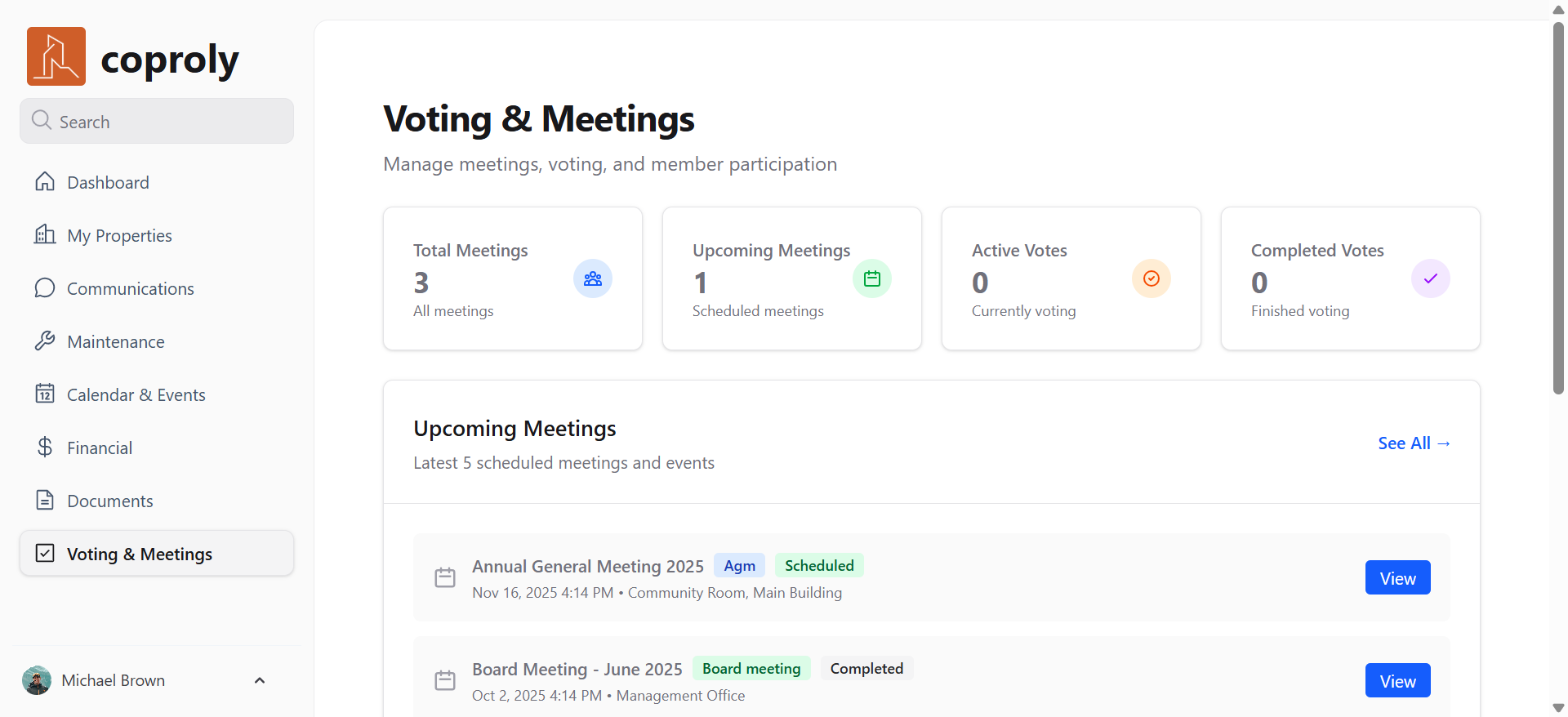Image resolution: width=1568 pixels, height=717 pixels.
Task: Follow the See All link
Action: tap(1414, 443)
